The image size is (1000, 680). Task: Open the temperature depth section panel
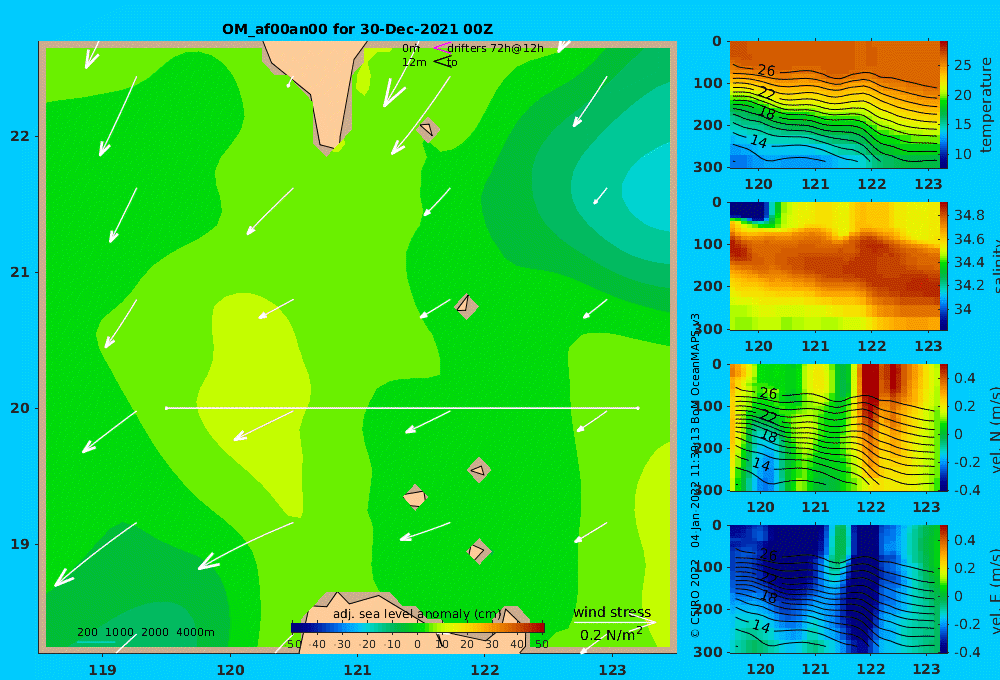tap(834, 105)
